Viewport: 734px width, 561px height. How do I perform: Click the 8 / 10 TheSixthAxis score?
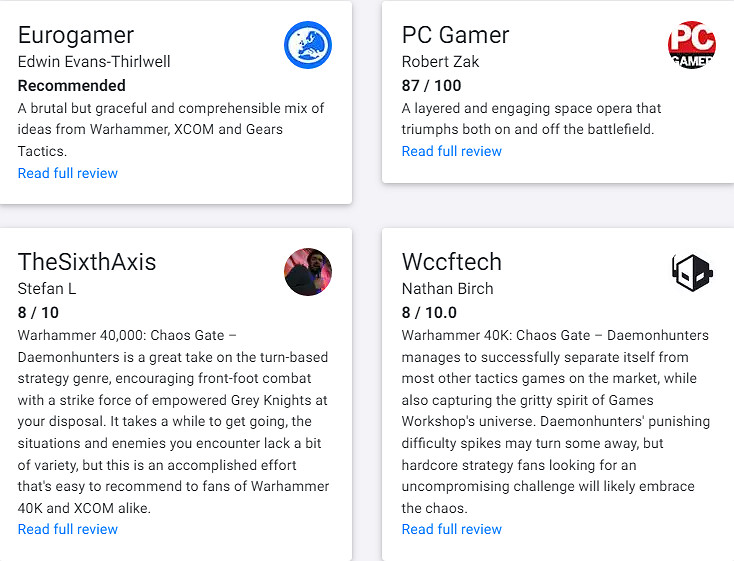click(x=38, y=312)
